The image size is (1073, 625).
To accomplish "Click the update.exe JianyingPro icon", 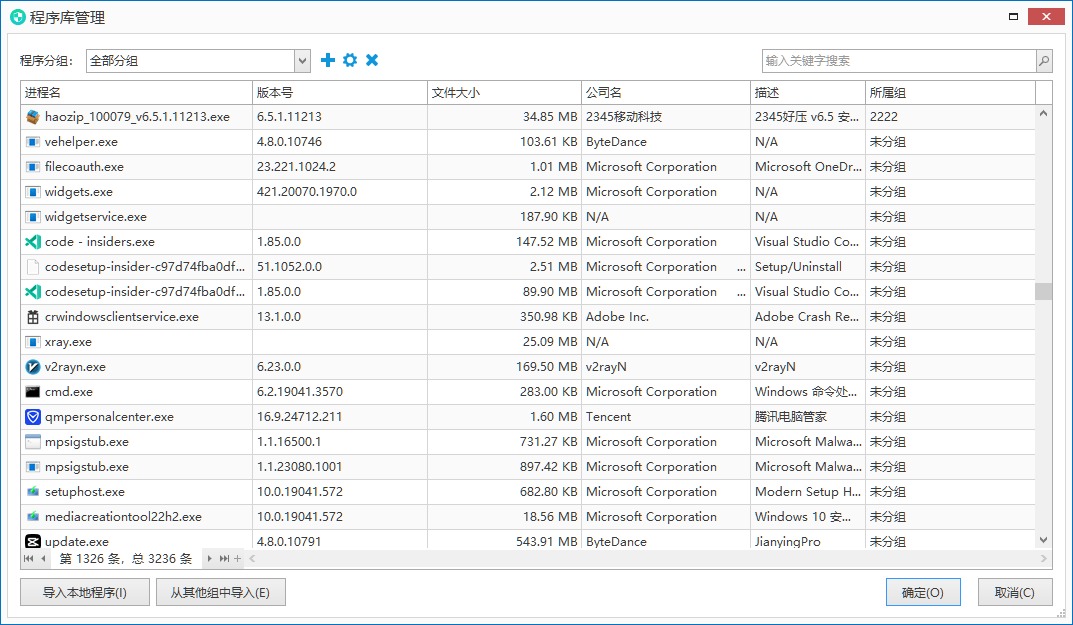I will coord(32,541).
